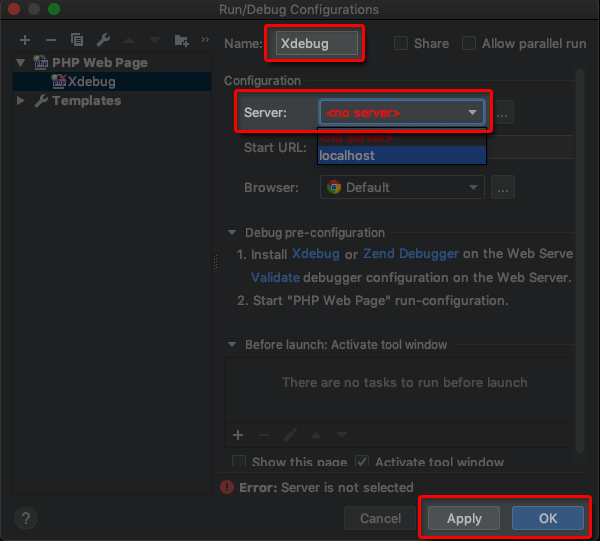
Task: Move configuration up arrow in toolbar
Action: pos(129,40)
